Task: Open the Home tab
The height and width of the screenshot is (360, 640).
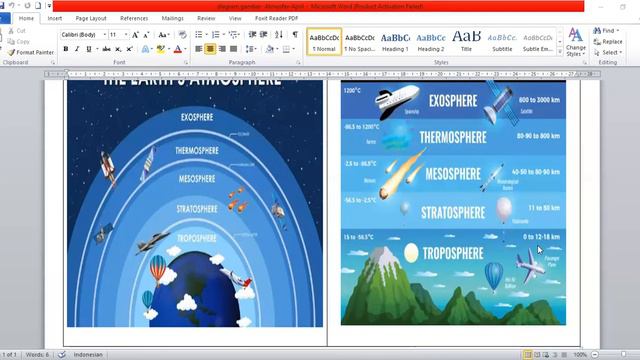Action: [x=26, y=18]
